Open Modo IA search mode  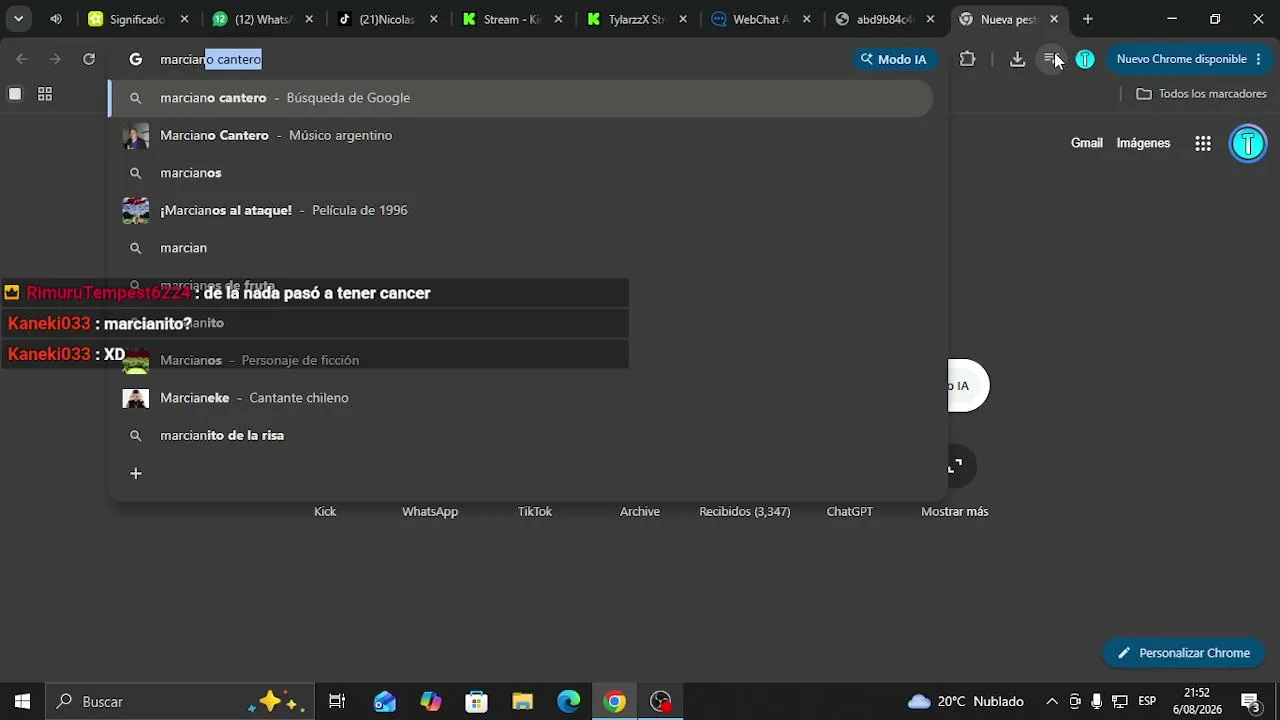tap(894, 59)
